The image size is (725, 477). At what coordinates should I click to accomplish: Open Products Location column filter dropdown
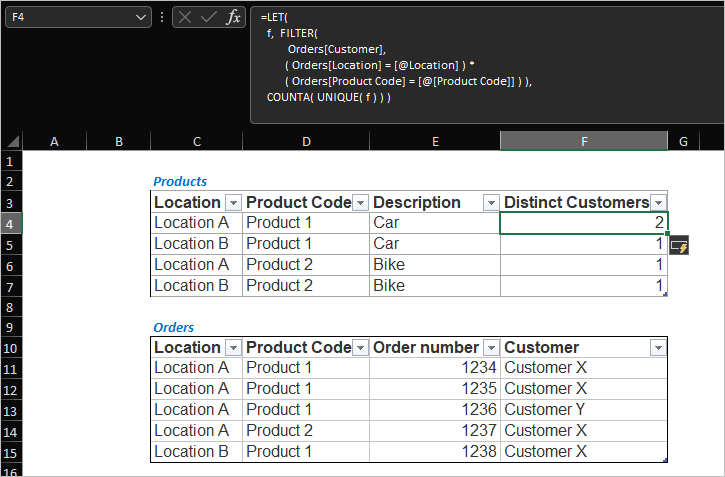point(232,202)
